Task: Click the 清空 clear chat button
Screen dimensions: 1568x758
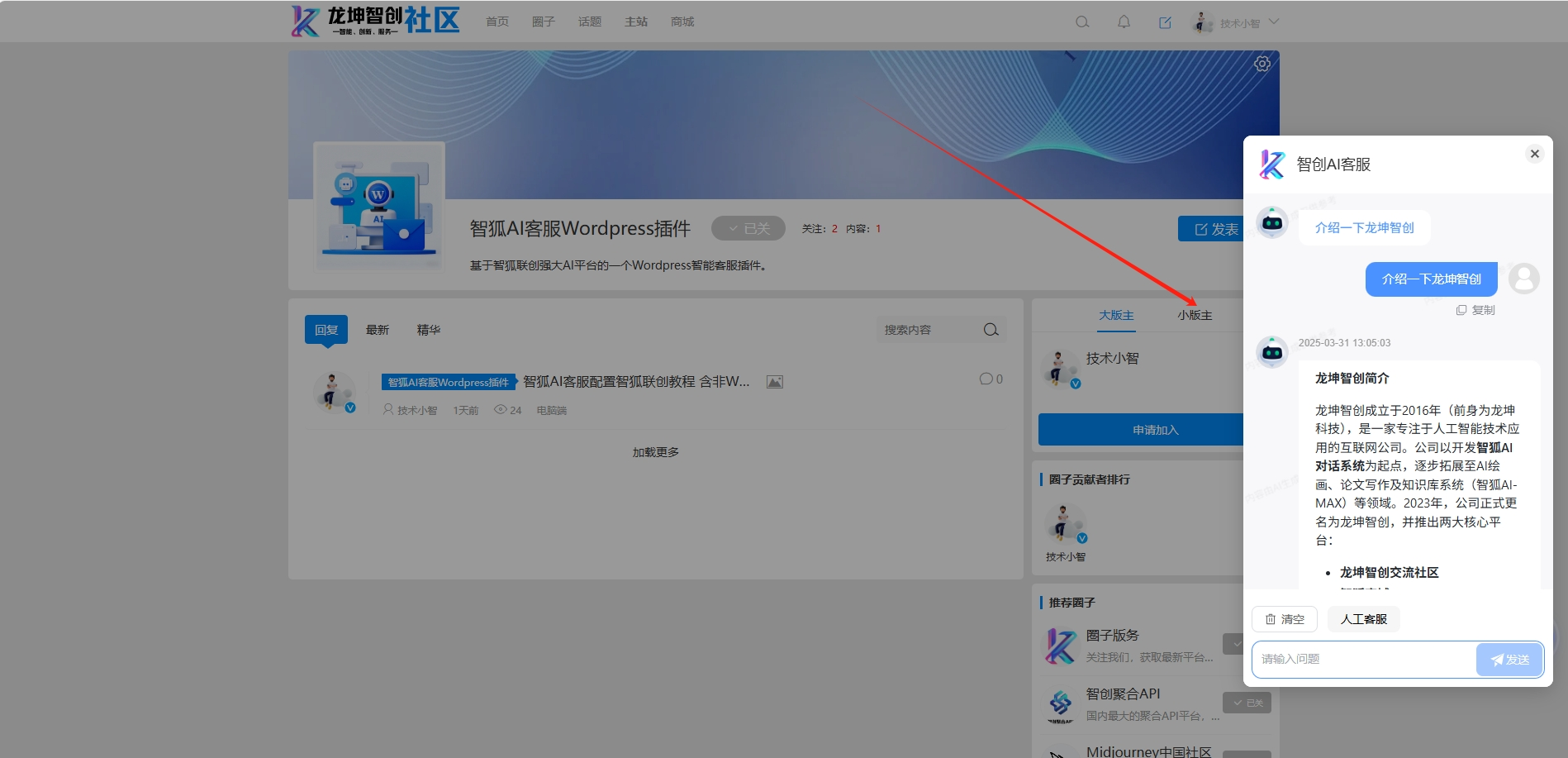Action: [1285, 619]
